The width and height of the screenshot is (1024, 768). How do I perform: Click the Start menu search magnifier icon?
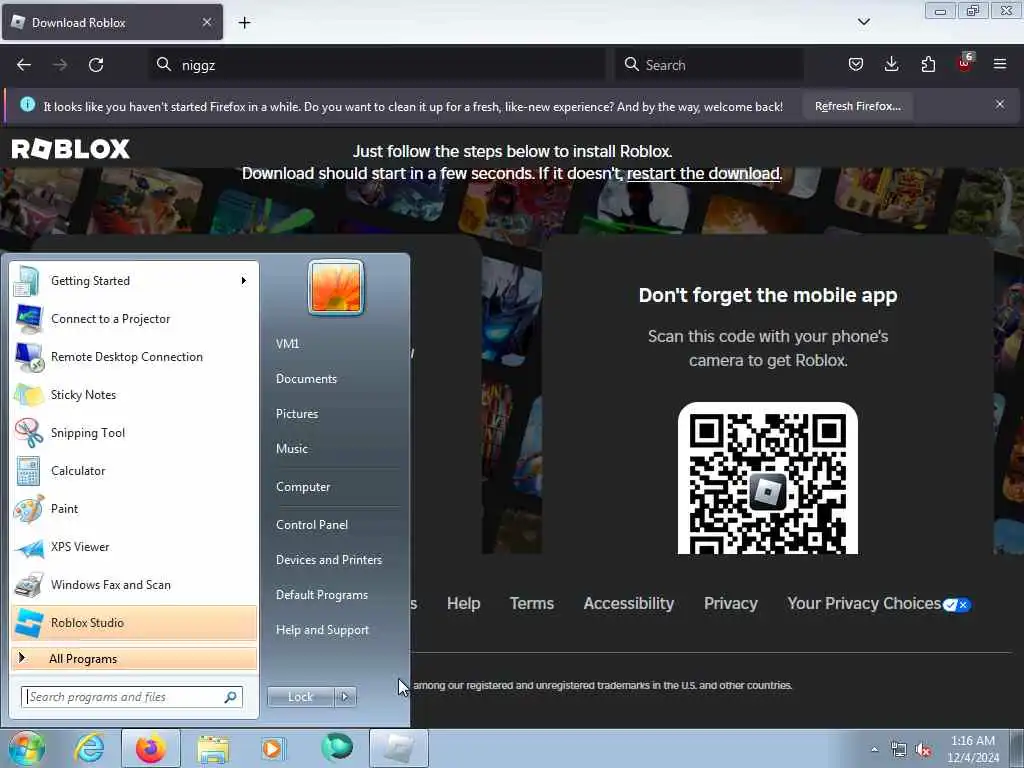click(231, 697)
